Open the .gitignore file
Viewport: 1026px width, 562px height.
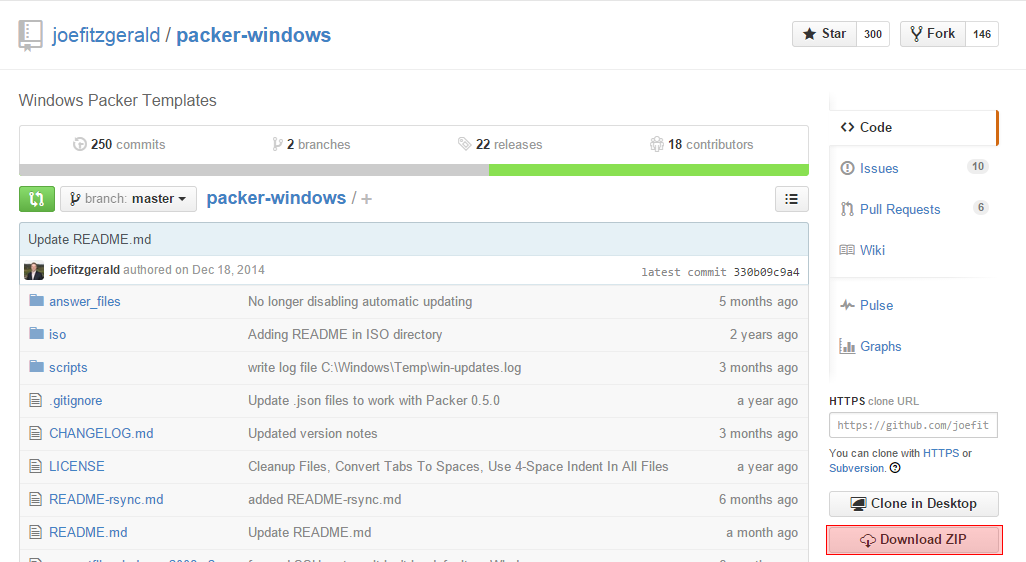75,400
